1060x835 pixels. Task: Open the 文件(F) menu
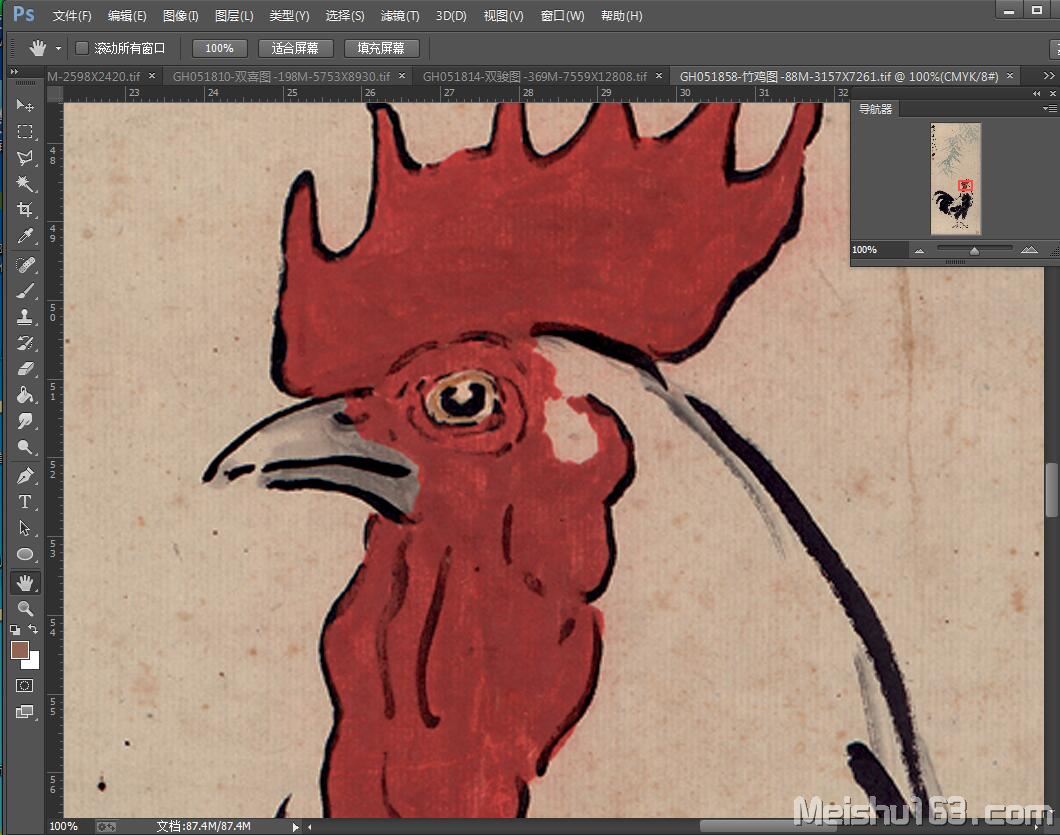tap(72, 16)
